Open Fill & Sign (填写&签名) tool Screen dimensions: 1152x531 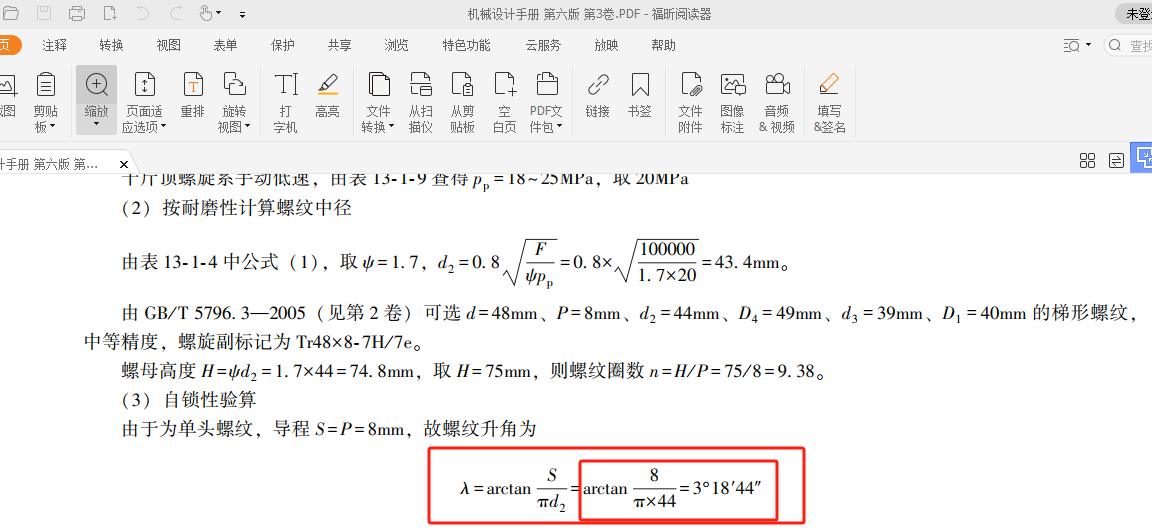pos(829,101)
